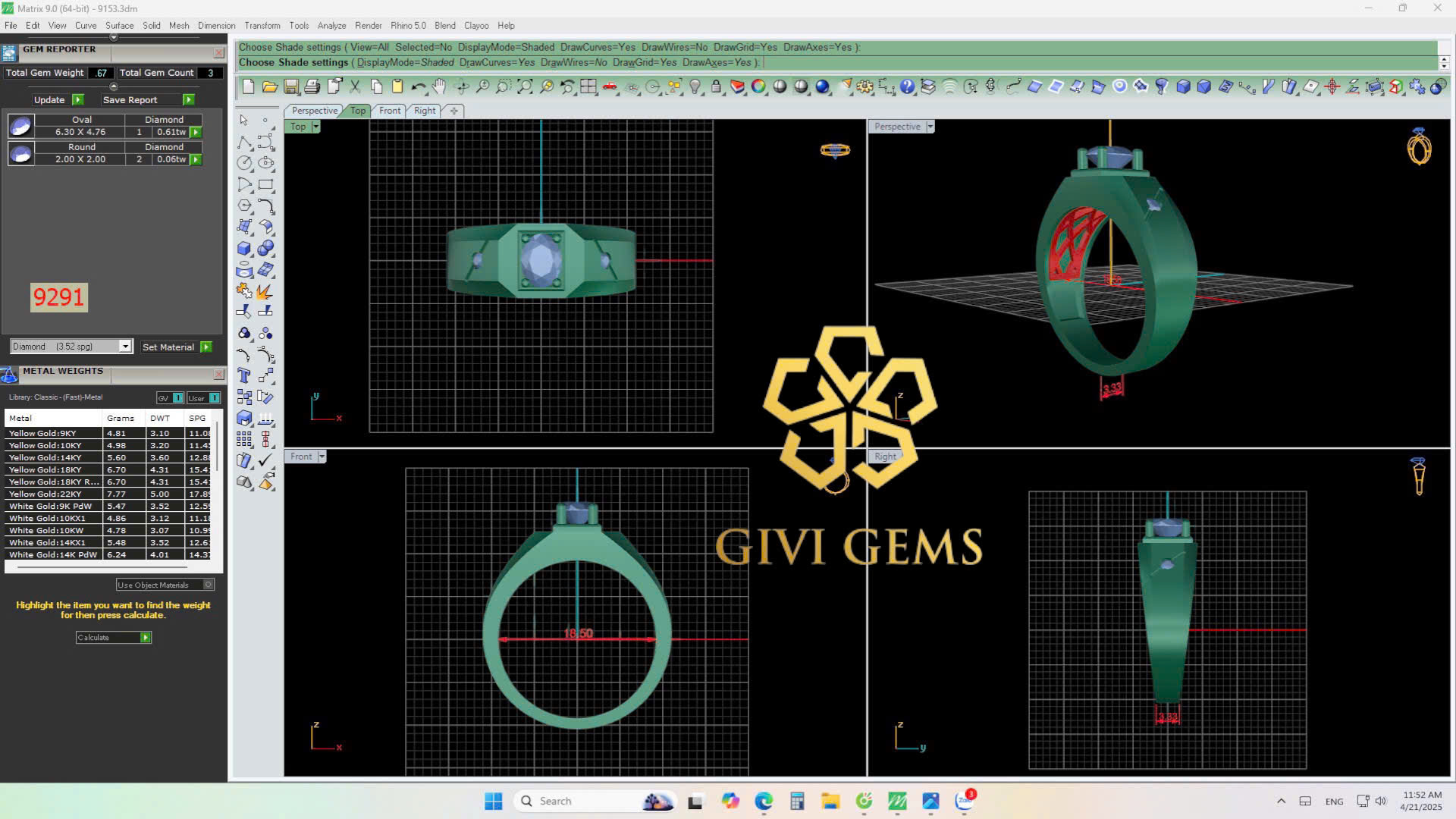Click the Paste clipboard icon
Image resolution: width=1456 pixels, height=819 pixels.
(397, 87)
